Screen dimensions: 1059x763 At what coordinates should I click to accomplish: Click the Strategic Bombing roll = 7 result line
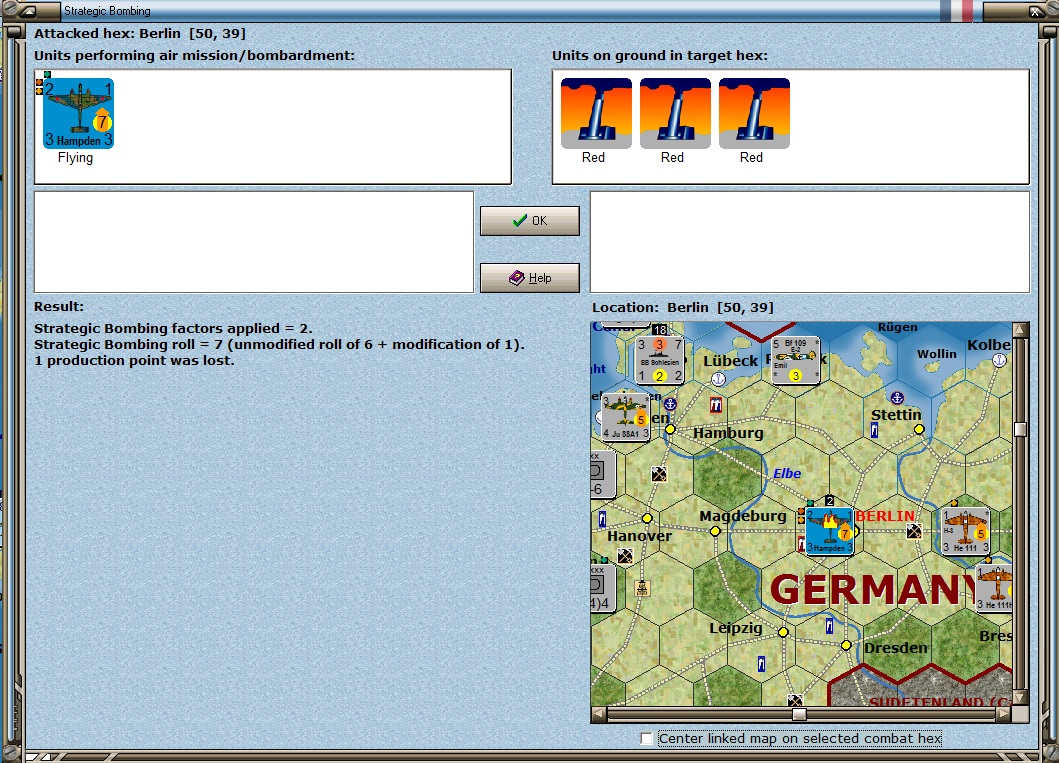click(280, 344)
